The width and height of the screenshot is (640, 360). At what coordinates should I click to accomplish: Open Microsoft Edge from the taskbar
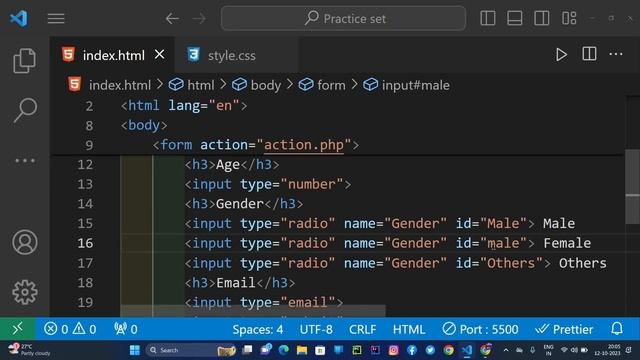click(284, 350)
